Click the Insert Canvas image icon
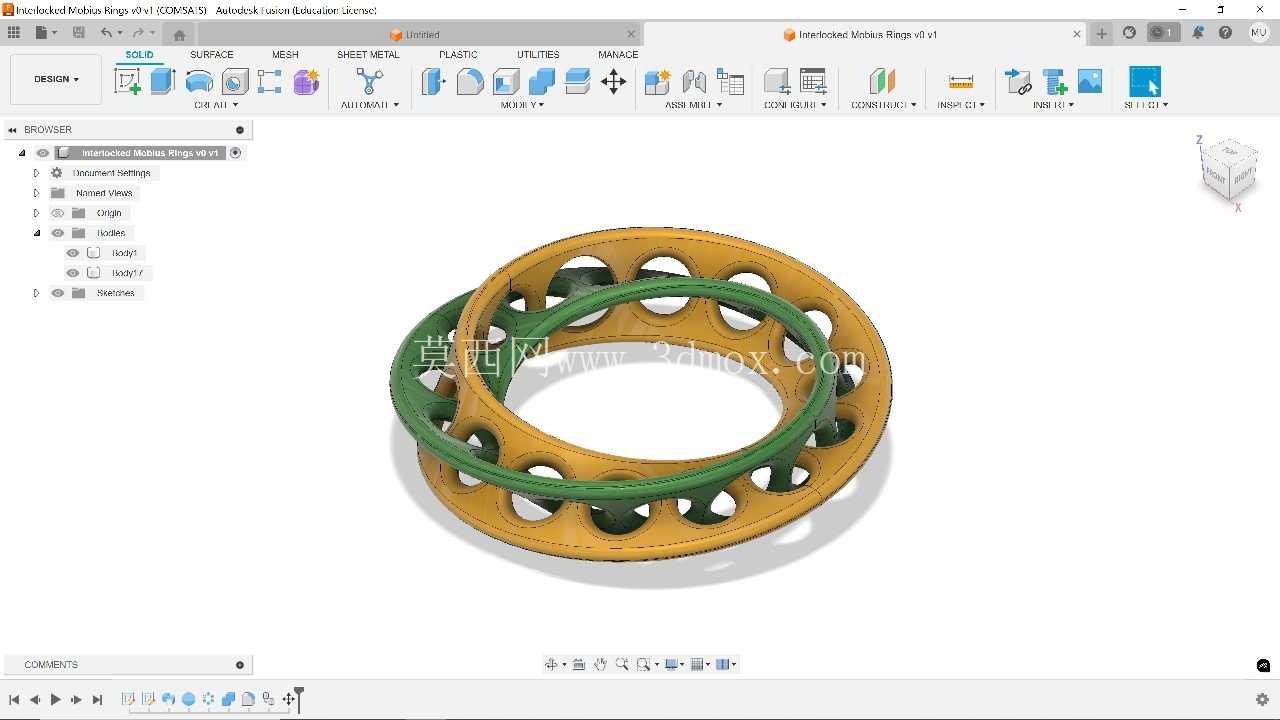This screenshot has height=720, width=1280. pos(1090,81)
